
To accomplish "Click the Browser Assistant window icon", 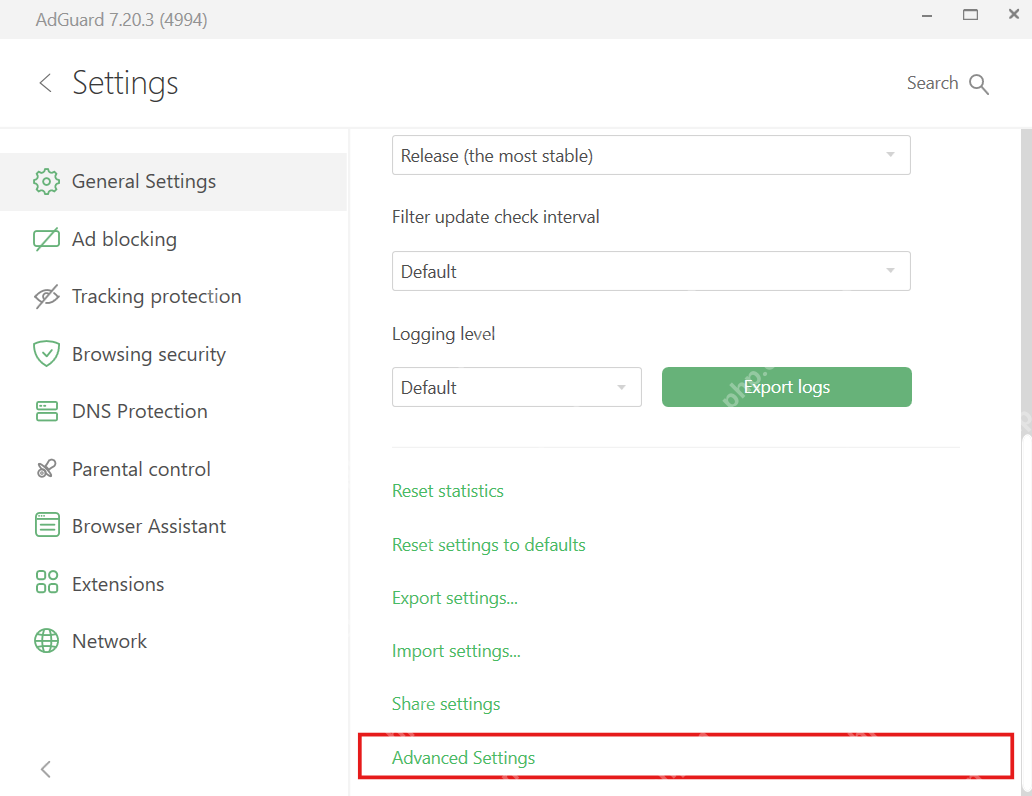I will 46,525.
